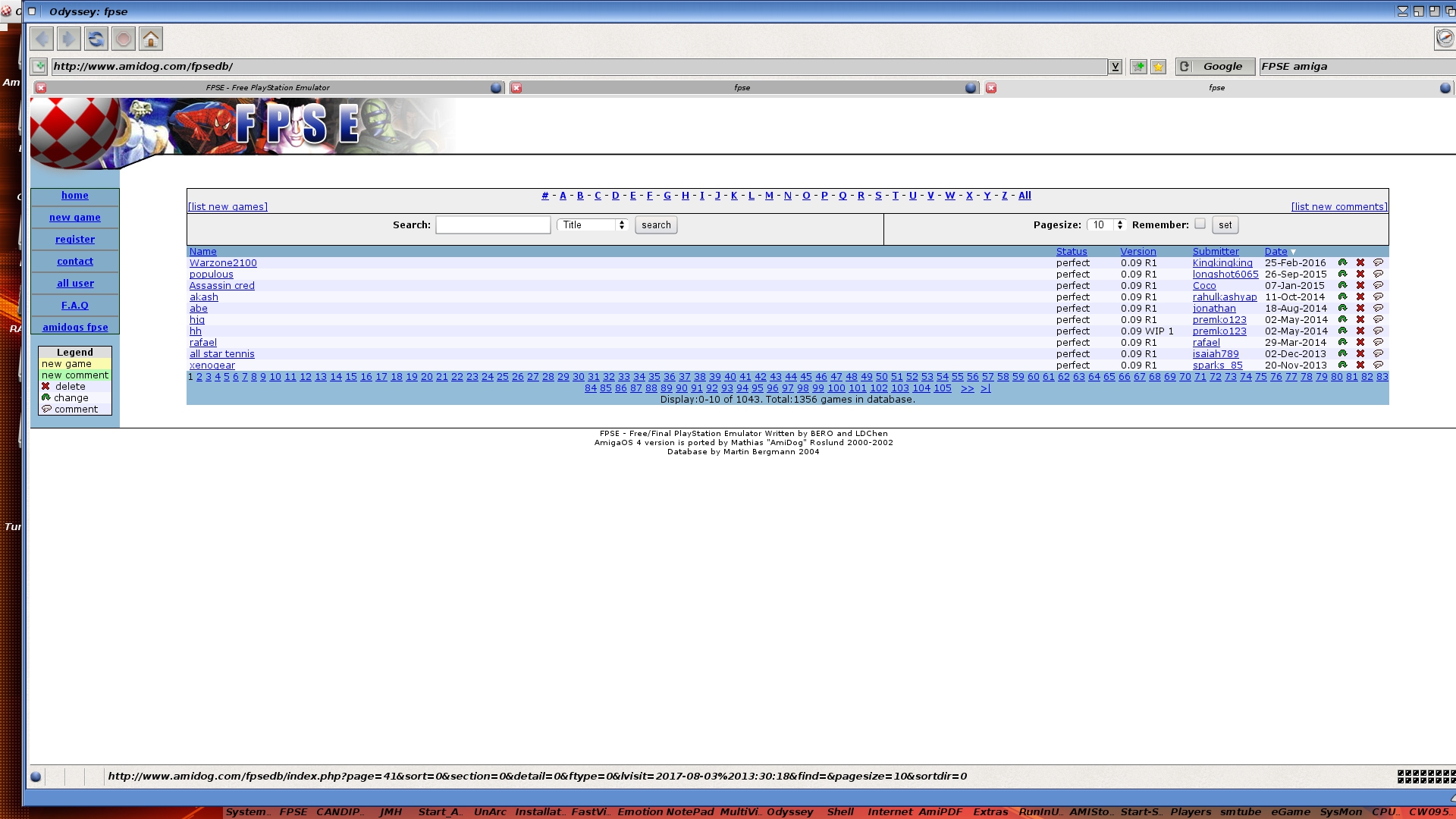Open the browser home page icon

(x=151, y=39)
